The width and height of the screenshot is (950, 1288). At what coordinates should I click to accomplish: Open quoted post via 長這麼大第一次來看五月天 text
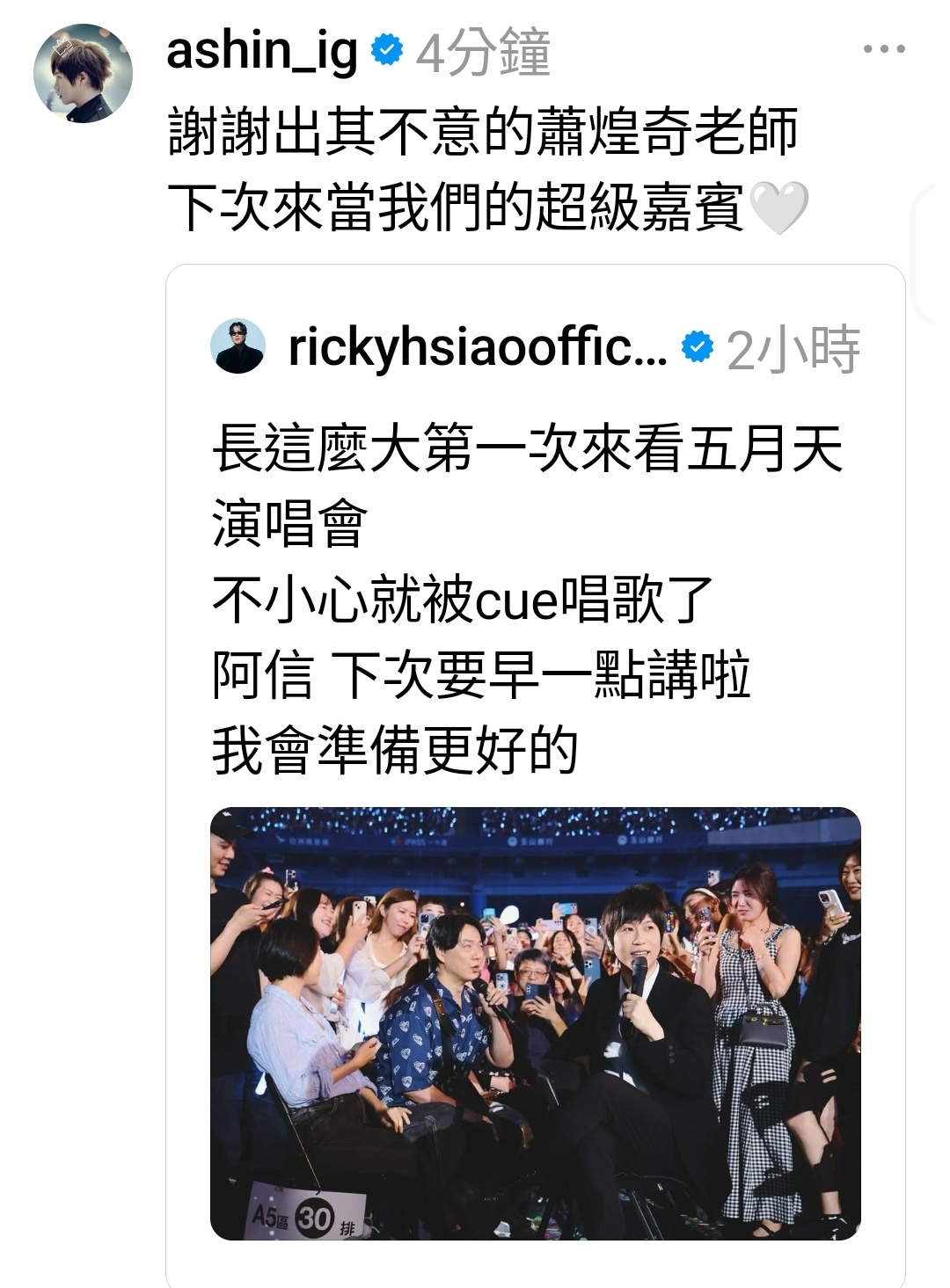click(527, 448)
